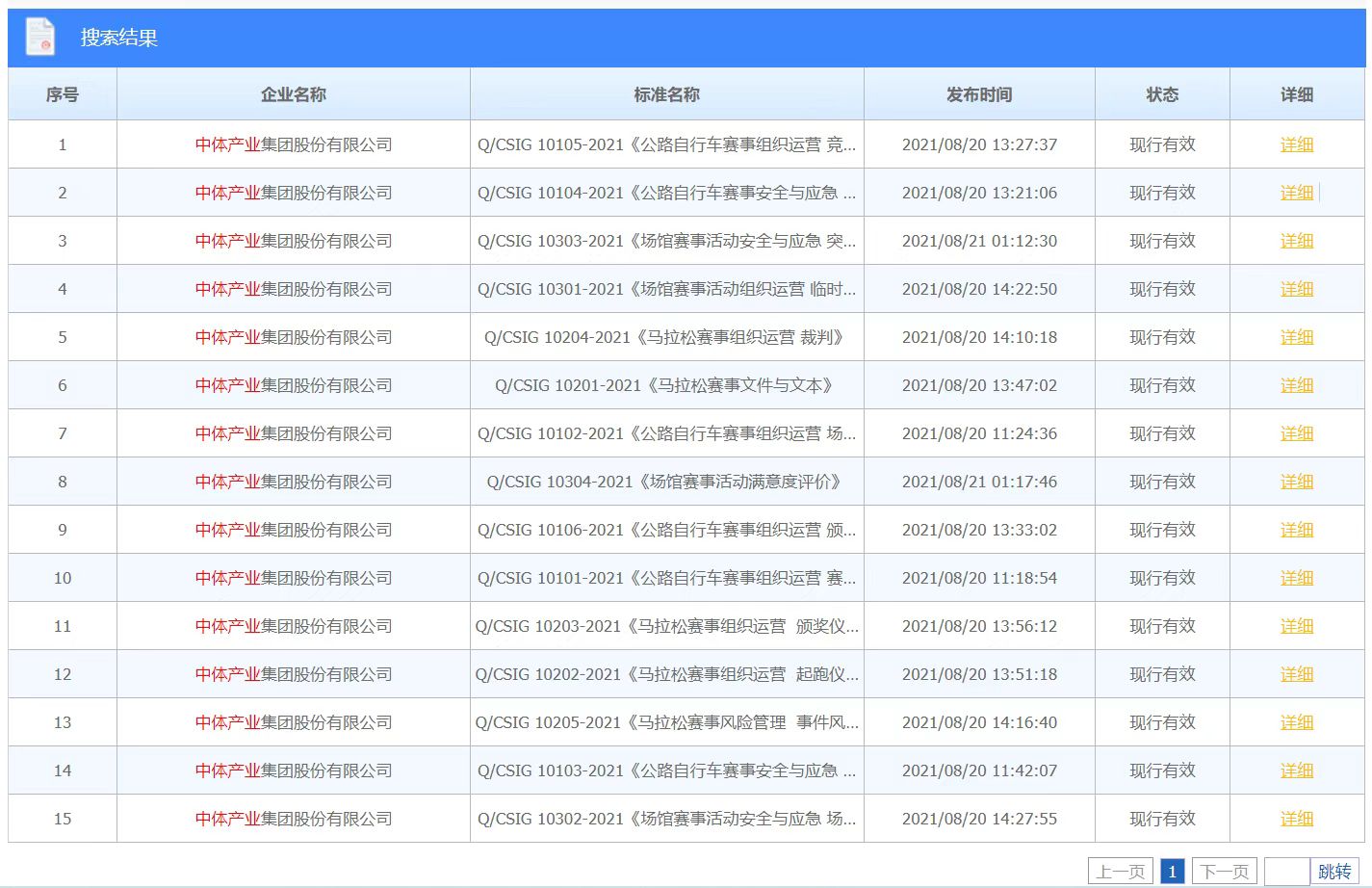The height and width of the screenshot is (888, 1372).
Task: Focus the page number input box
Action: (1287, 872)
